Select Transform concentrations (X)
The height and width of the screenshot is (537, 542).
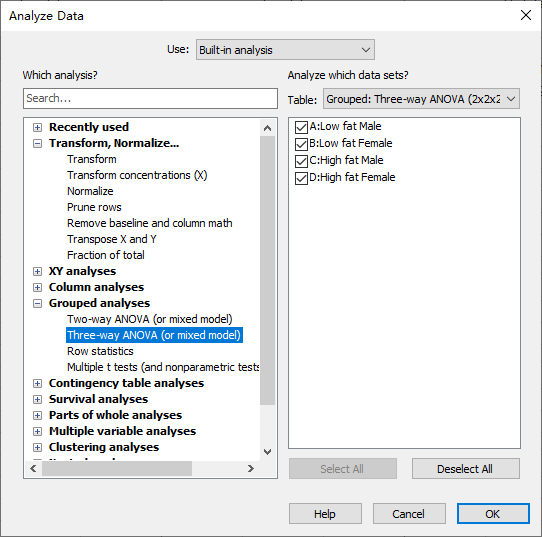pyautogui.click(x=137, y=175)
